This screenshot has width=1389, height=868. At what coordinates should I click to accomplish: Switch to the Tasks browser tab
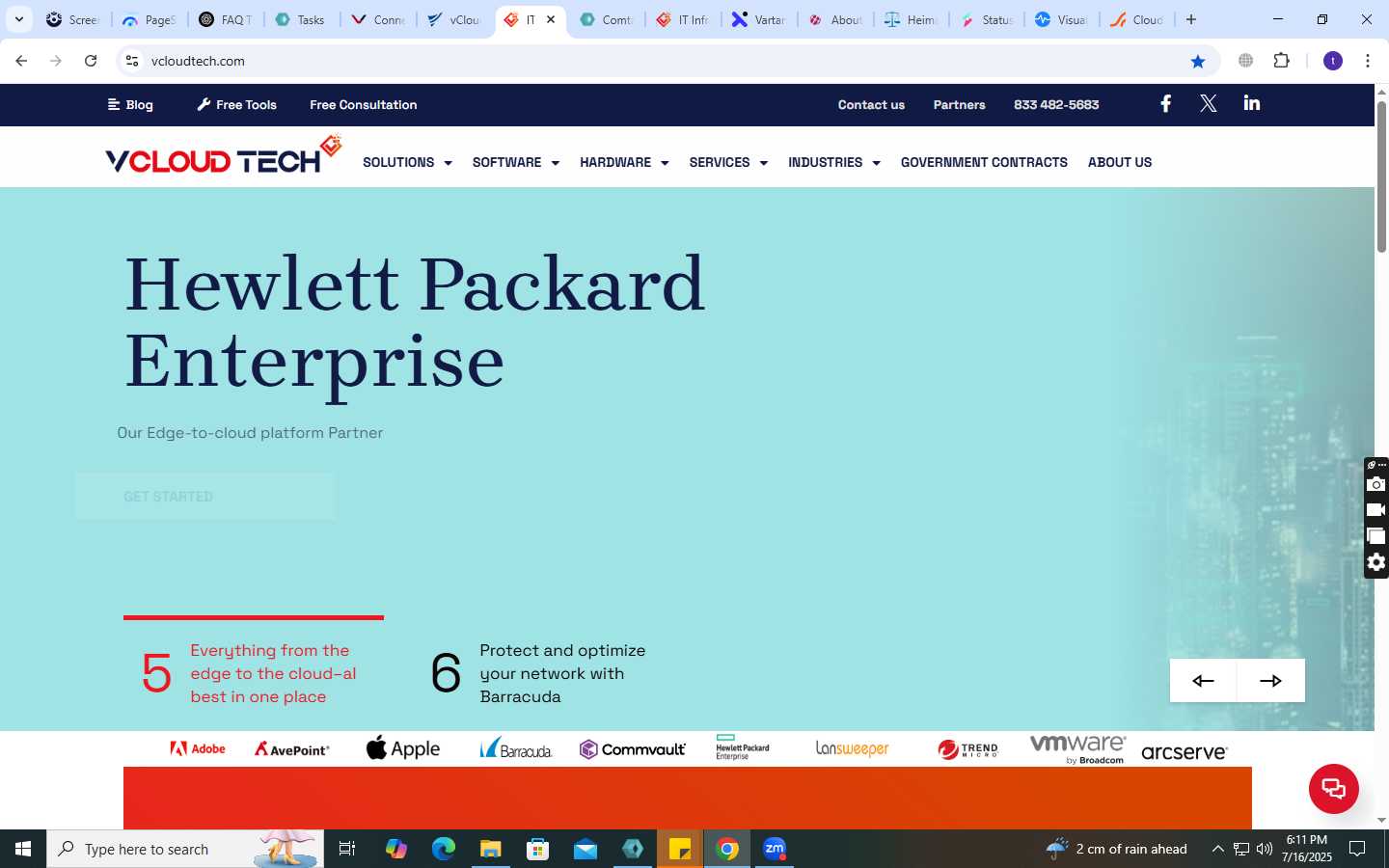pyautogui.click(x=301, y=19)
